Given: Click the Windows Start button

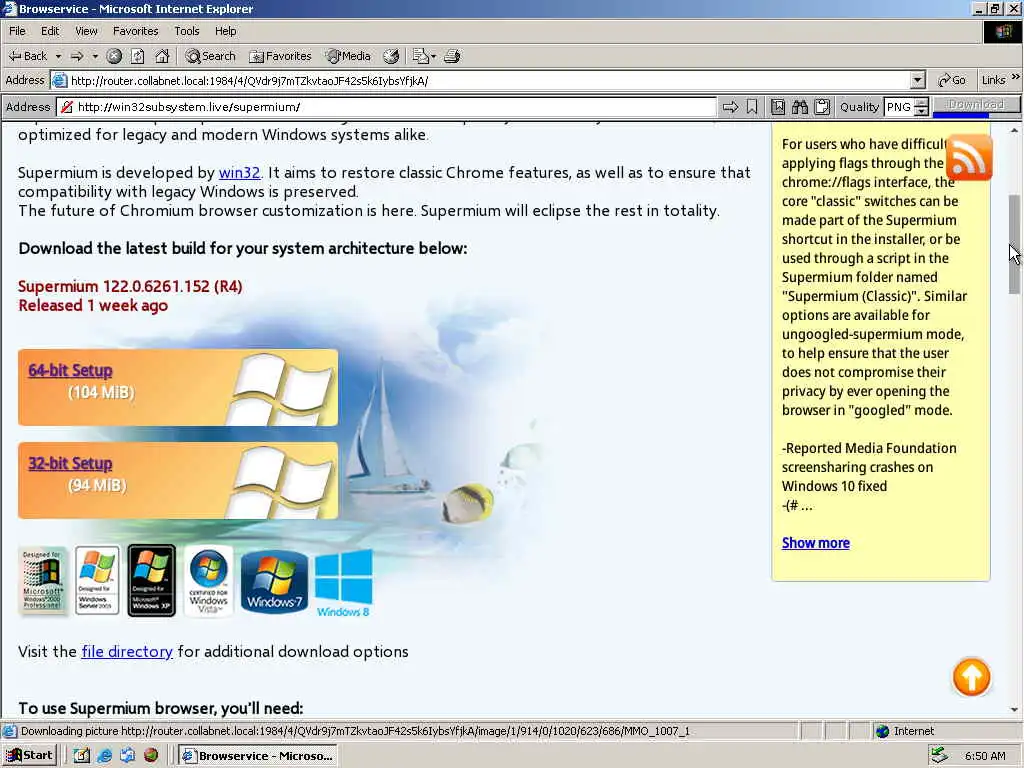Looking at the screenshot, I should click(29, 756).
